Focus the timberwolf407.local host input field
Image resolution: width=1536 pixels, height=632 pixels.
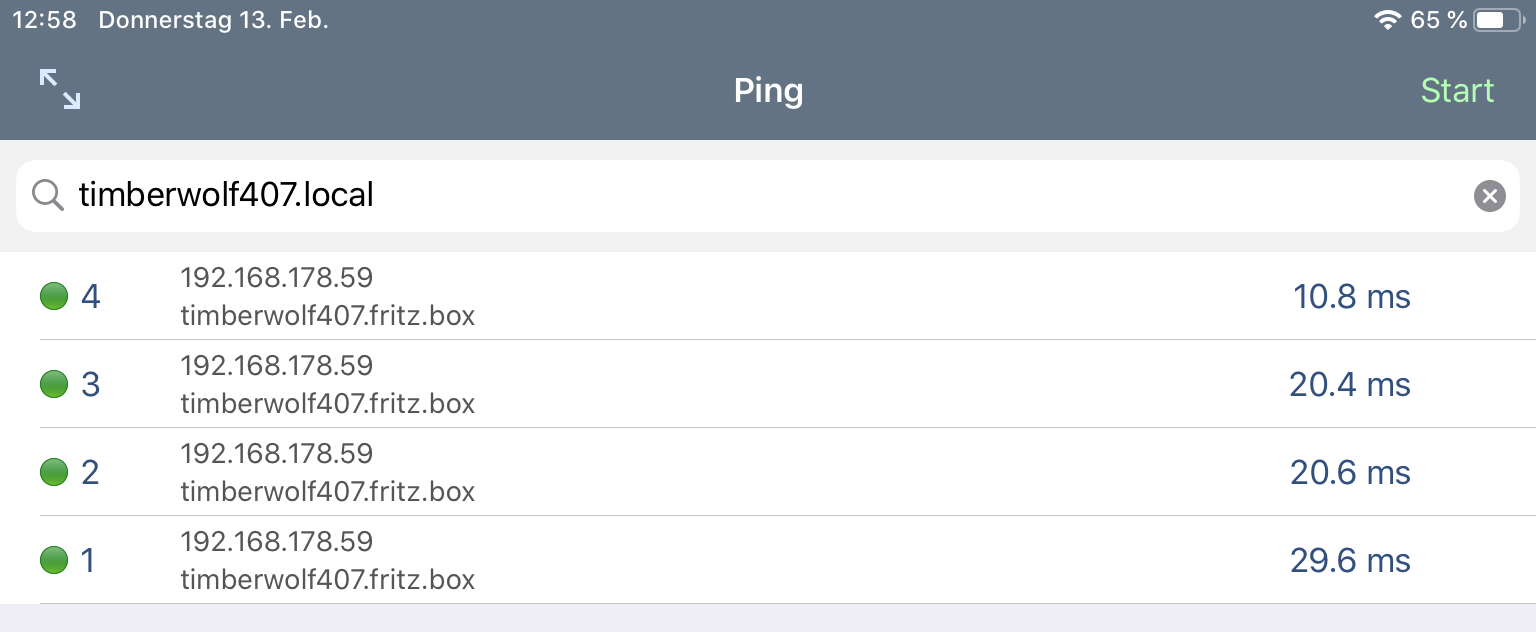(x=768, y=196)
